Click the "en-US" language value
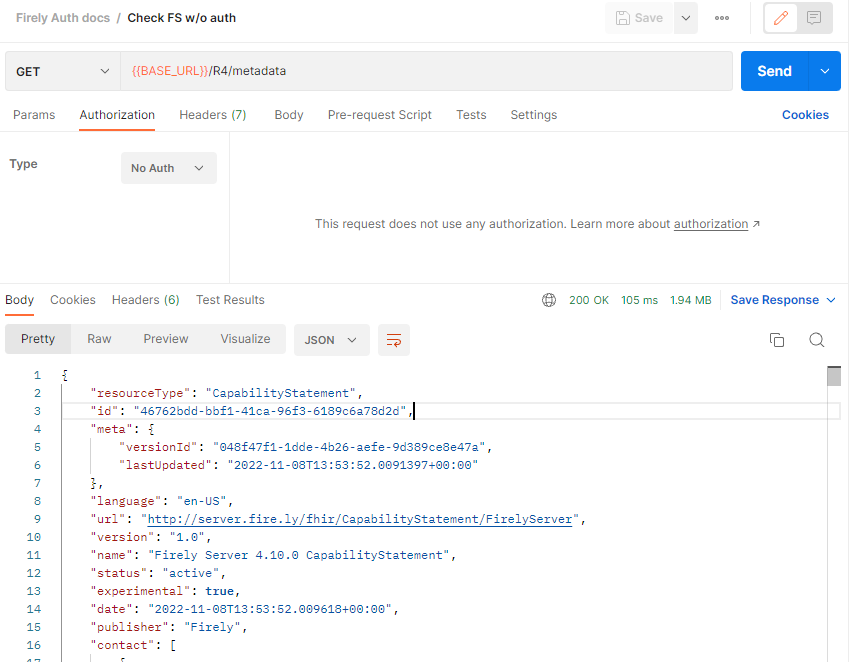 pos(202,501)
